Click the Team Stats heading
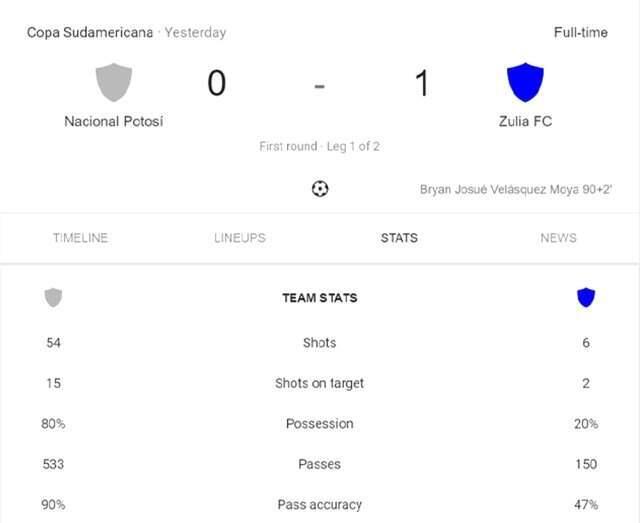This screenshot has width=640, height=523. pyautogui.click(x=320, y=298)
